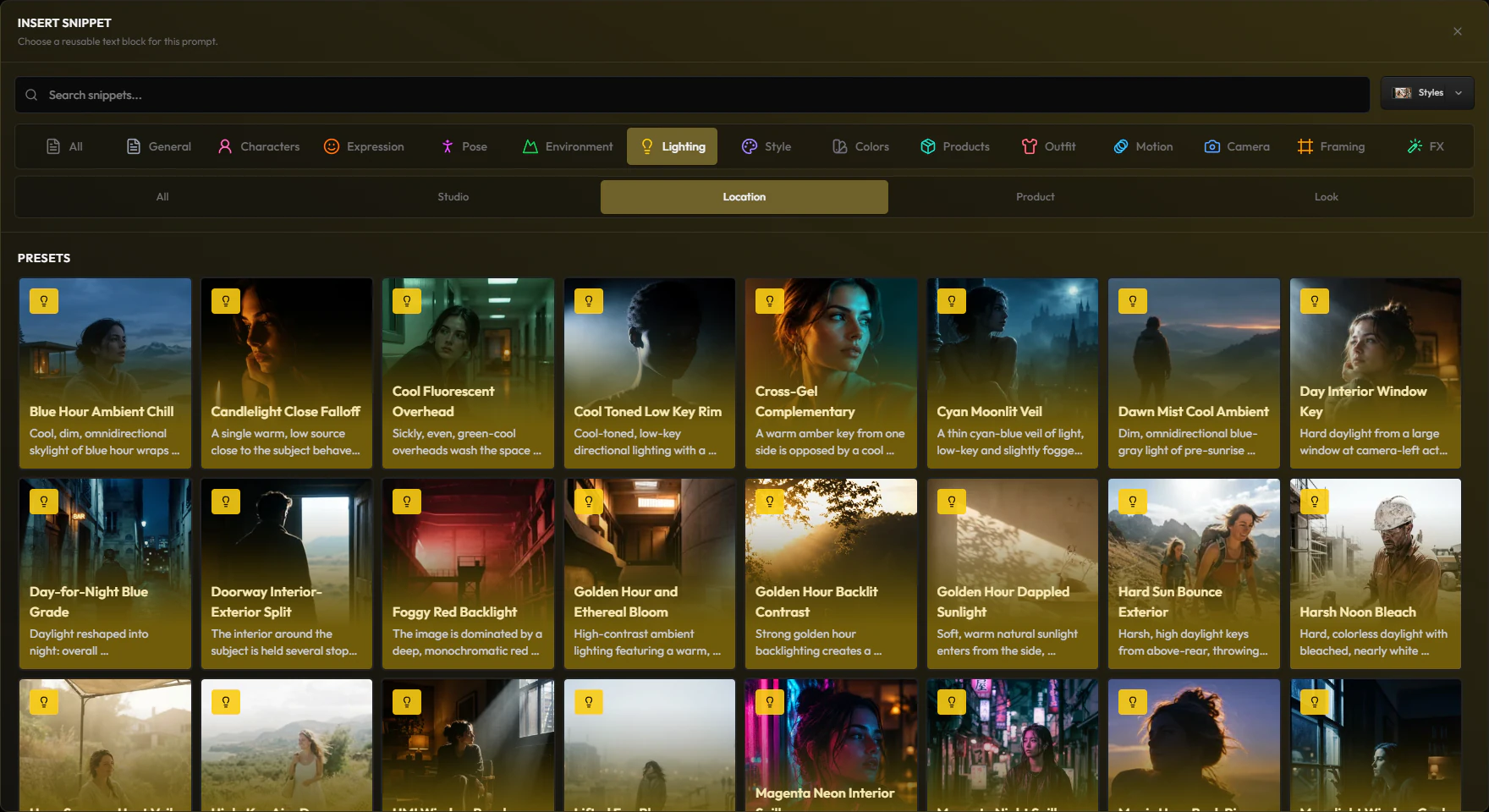
Task: Click the Framing crop icon
Action: [x=1305, y=146]
